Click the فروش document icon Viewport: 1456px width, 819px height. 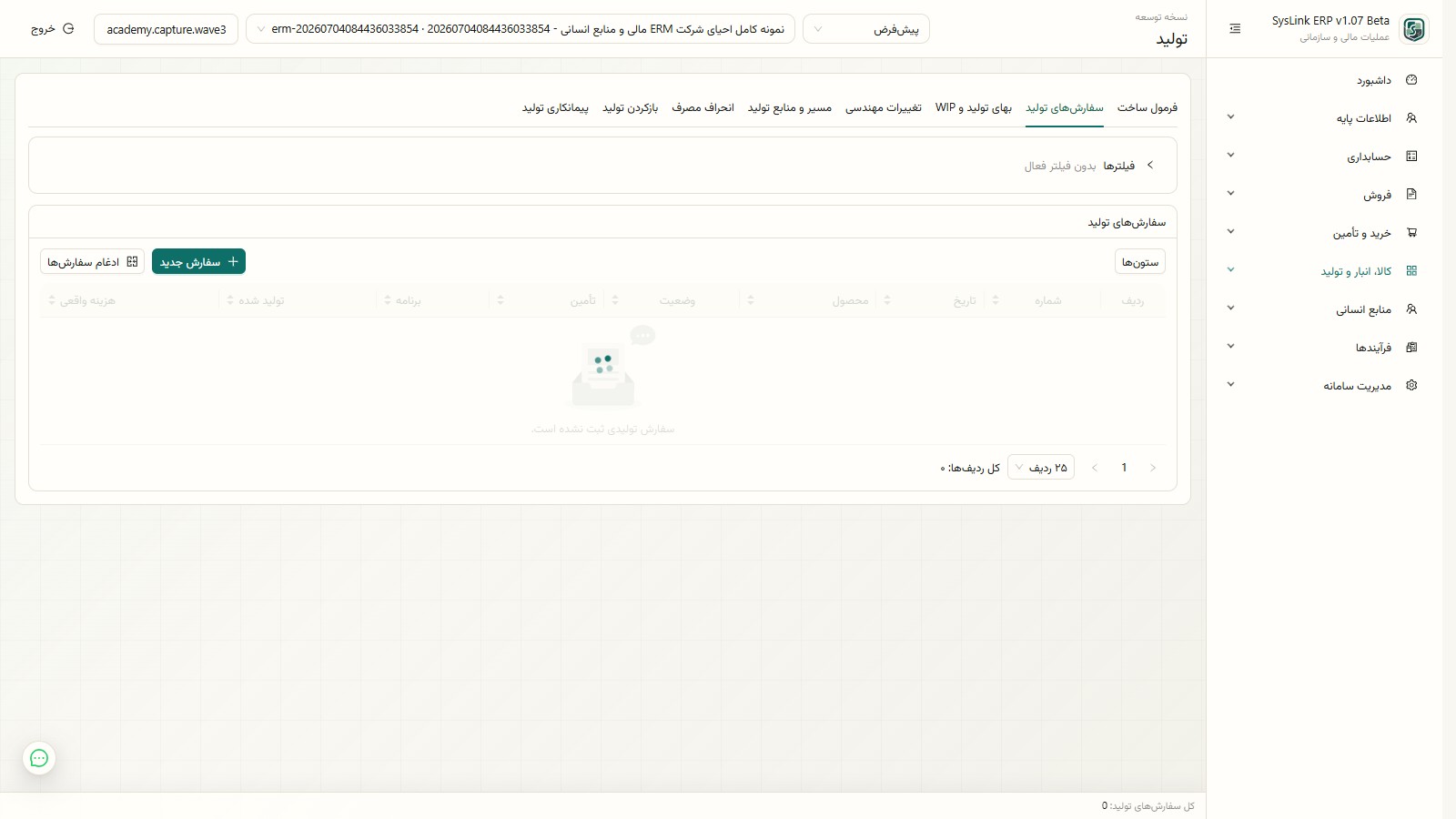coord(1411,195)
